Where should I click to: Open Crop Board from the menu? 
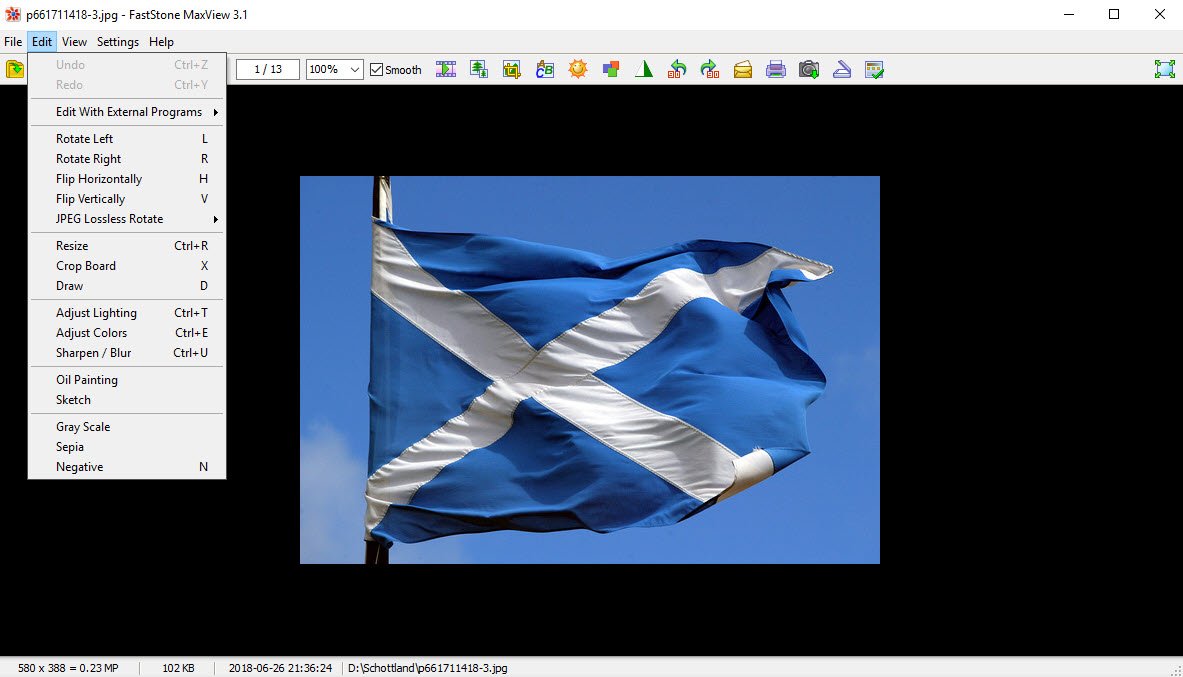point(127,266)
